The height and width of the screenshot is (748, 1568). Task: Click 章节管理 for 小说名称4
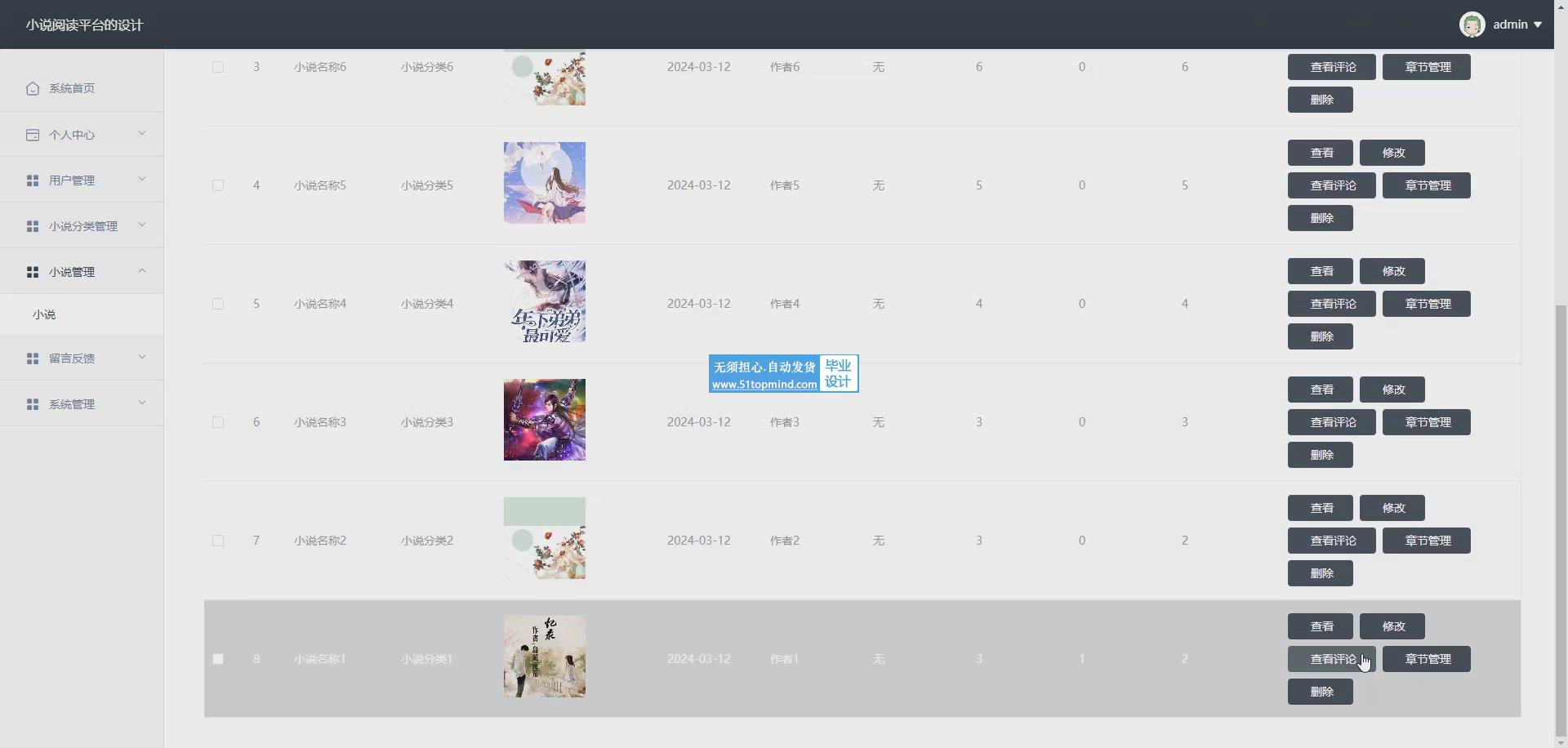point(1427,304)
